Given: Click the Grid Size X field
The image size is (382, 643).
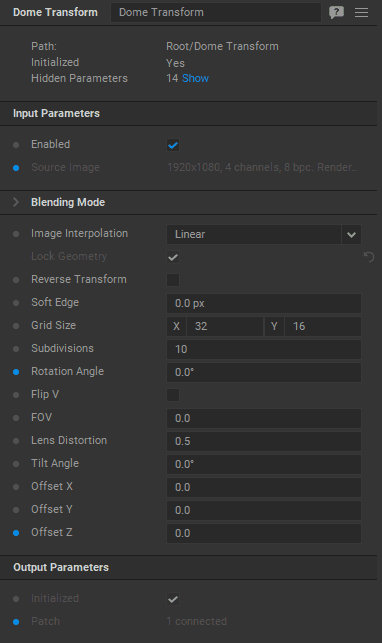Looking at the screenshot, I should click(225, 326).
